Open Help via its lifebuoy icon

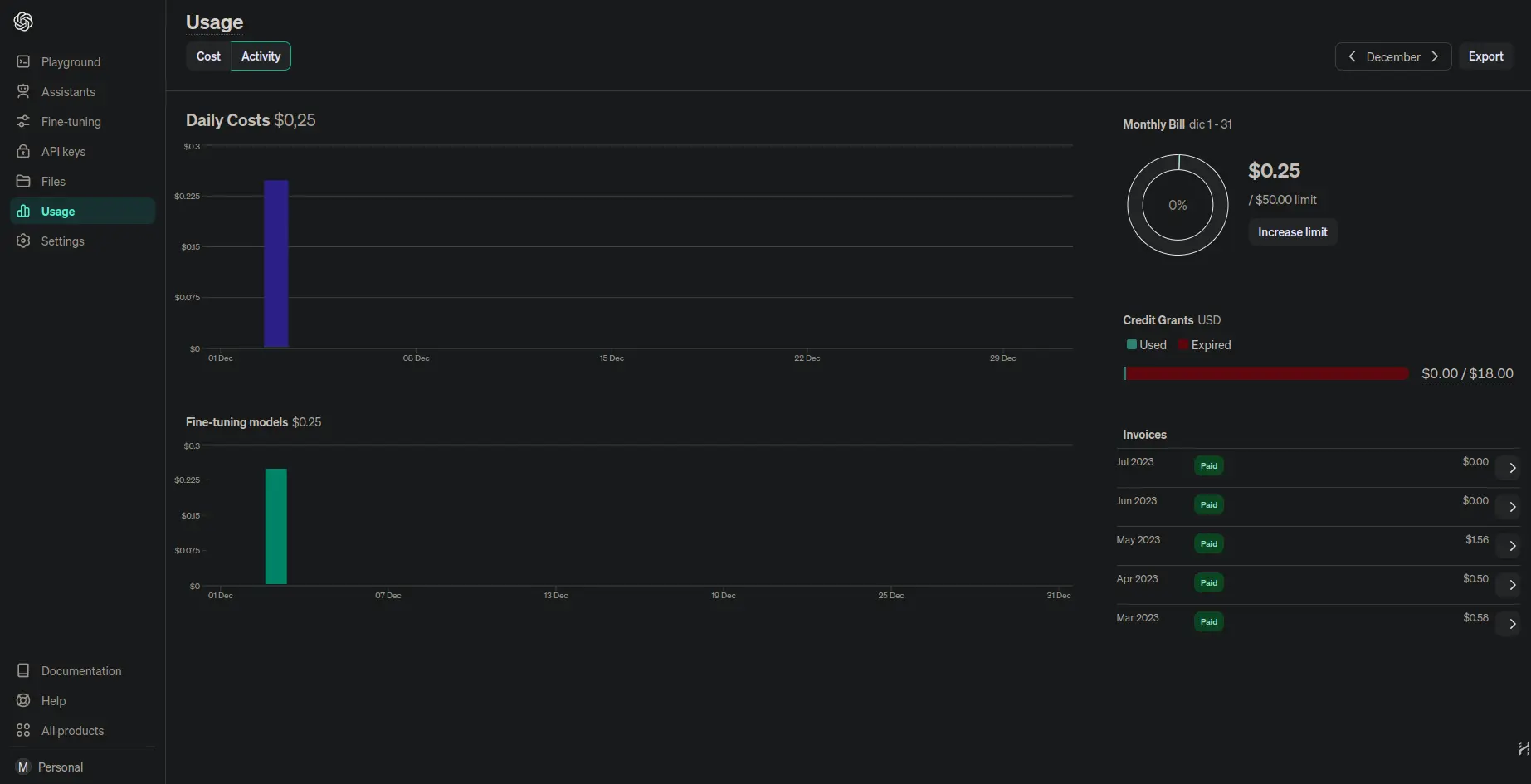pos(23,701)
